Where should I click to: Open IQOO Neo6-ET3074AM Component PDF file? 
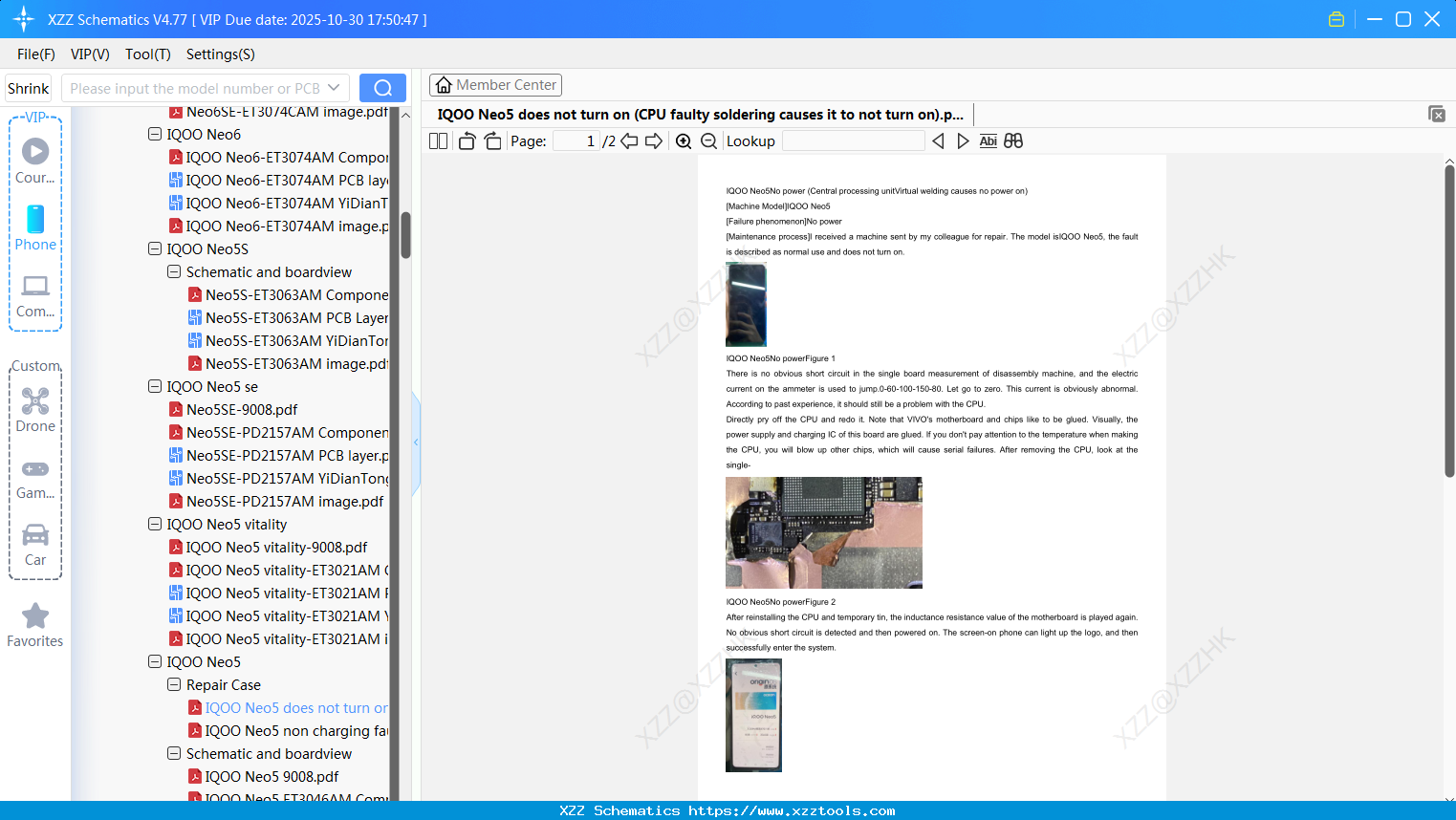tap(278, 157)
